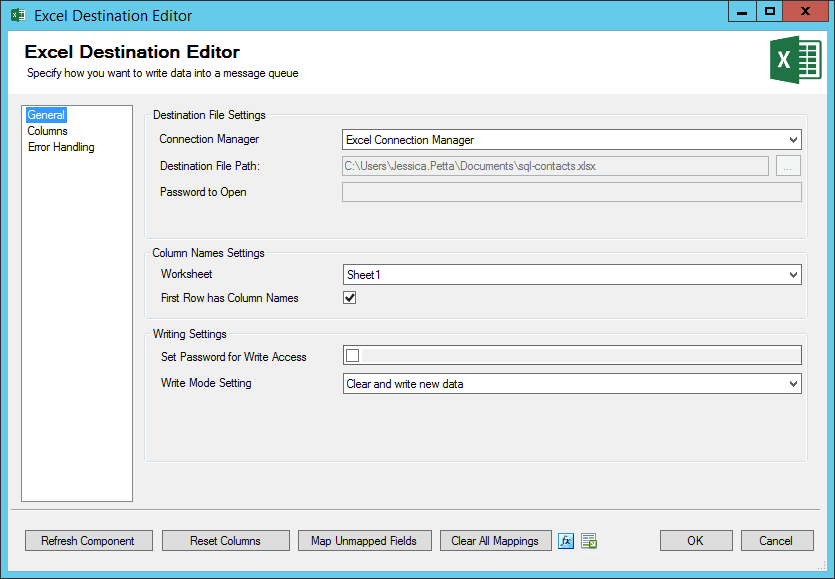Viewport: 835px width, 579px height.
Task: Switch to the Columns page
Action: 47,130
